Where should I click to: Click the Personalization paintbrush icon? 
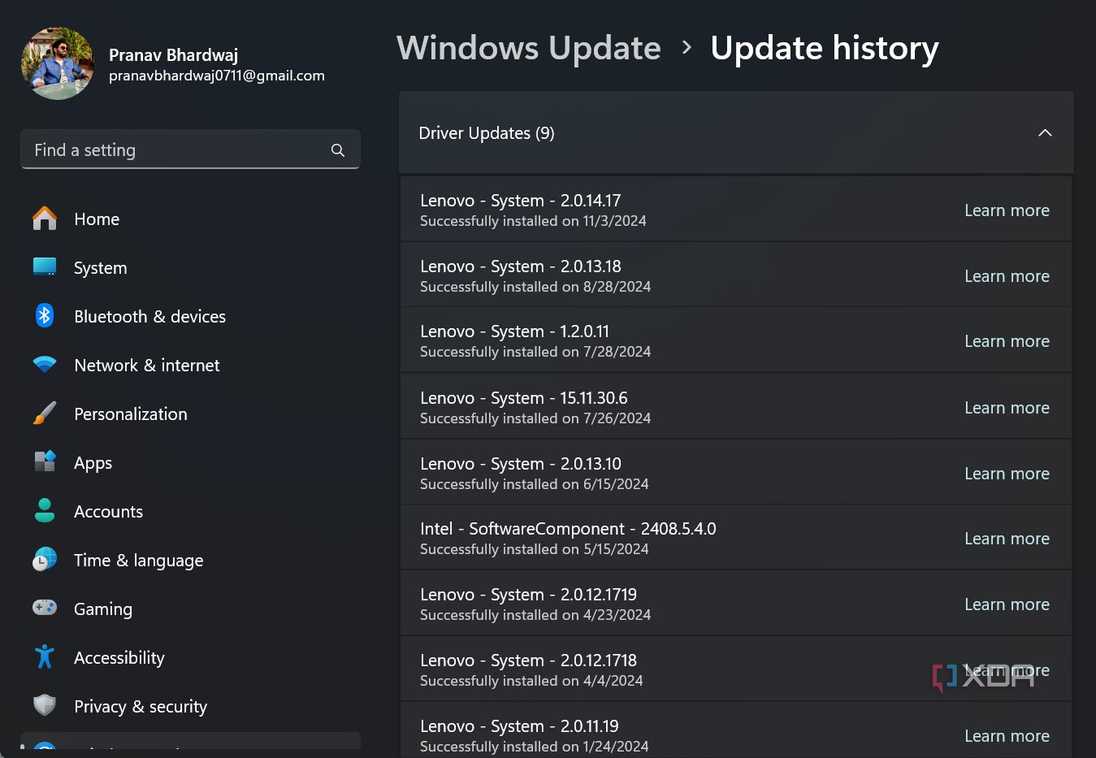tap(45, 413)
